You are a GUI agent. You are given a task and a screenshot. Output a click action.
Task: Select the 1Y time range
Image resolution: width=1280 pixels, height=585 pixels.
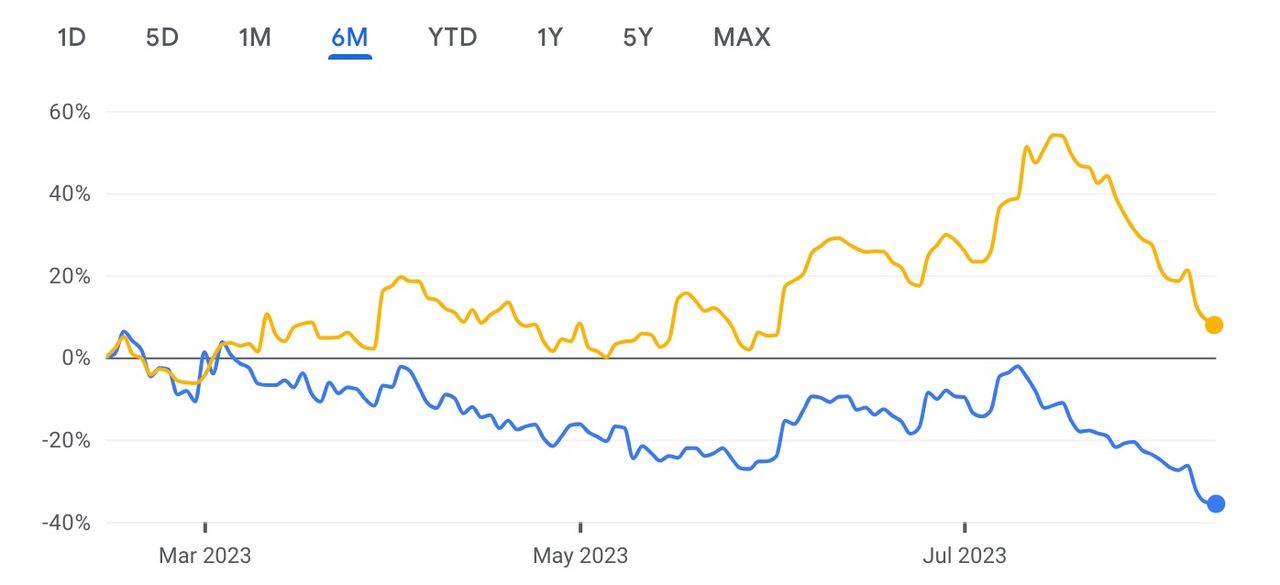pos(549,38)
